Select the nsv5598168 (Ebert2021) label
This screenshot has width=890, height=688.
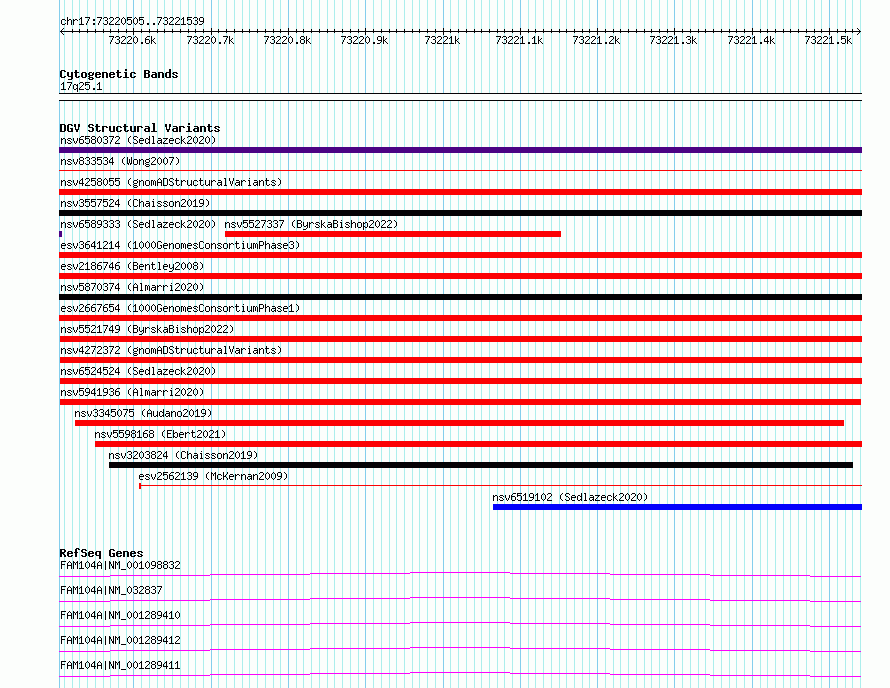click(x=160, y=434)
